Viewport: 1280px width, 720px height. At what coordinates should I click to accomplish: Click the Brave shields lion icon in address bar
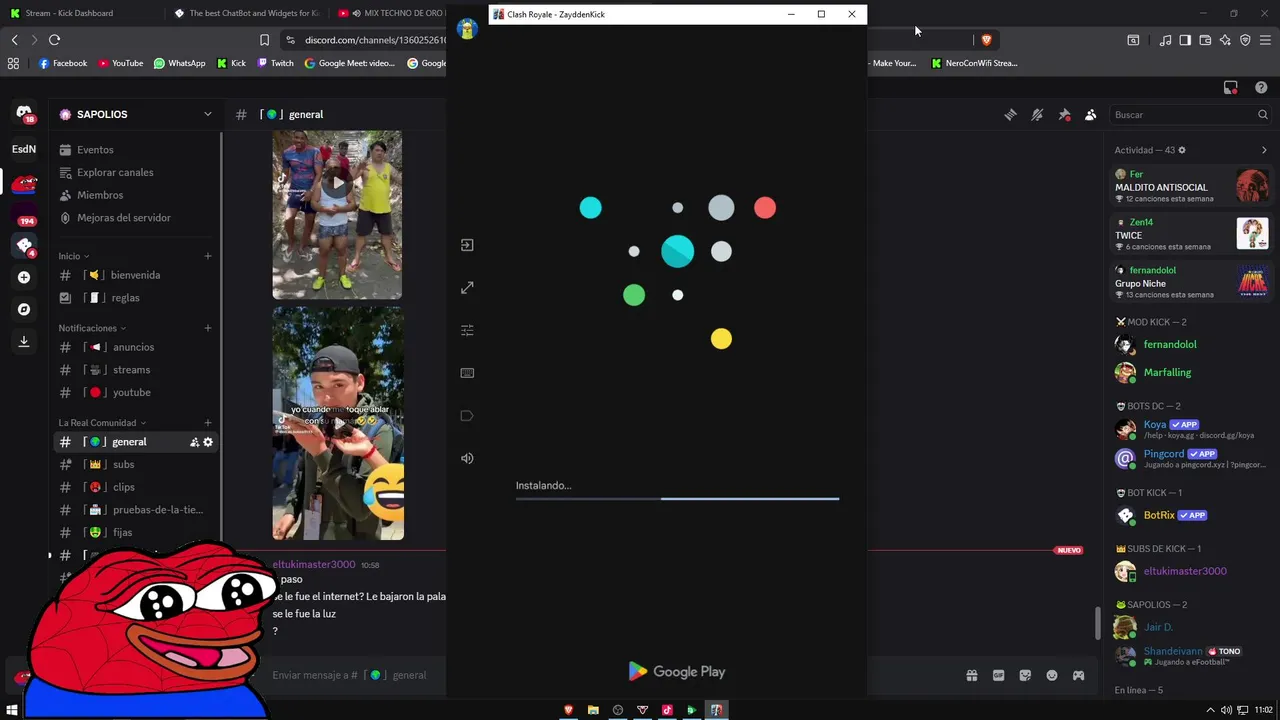tap(986, 40)
